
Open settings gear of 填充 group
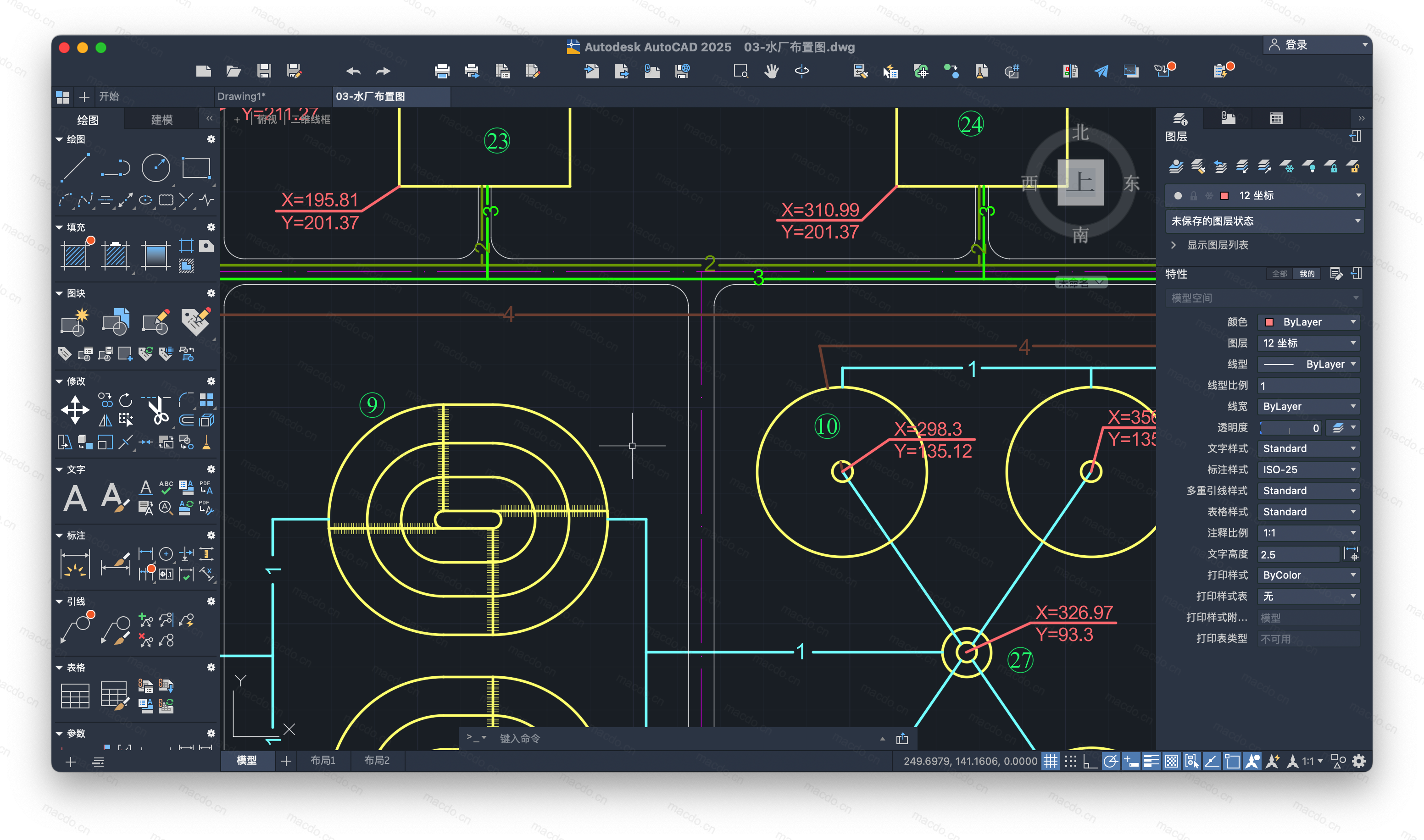[x=211, y=227]
